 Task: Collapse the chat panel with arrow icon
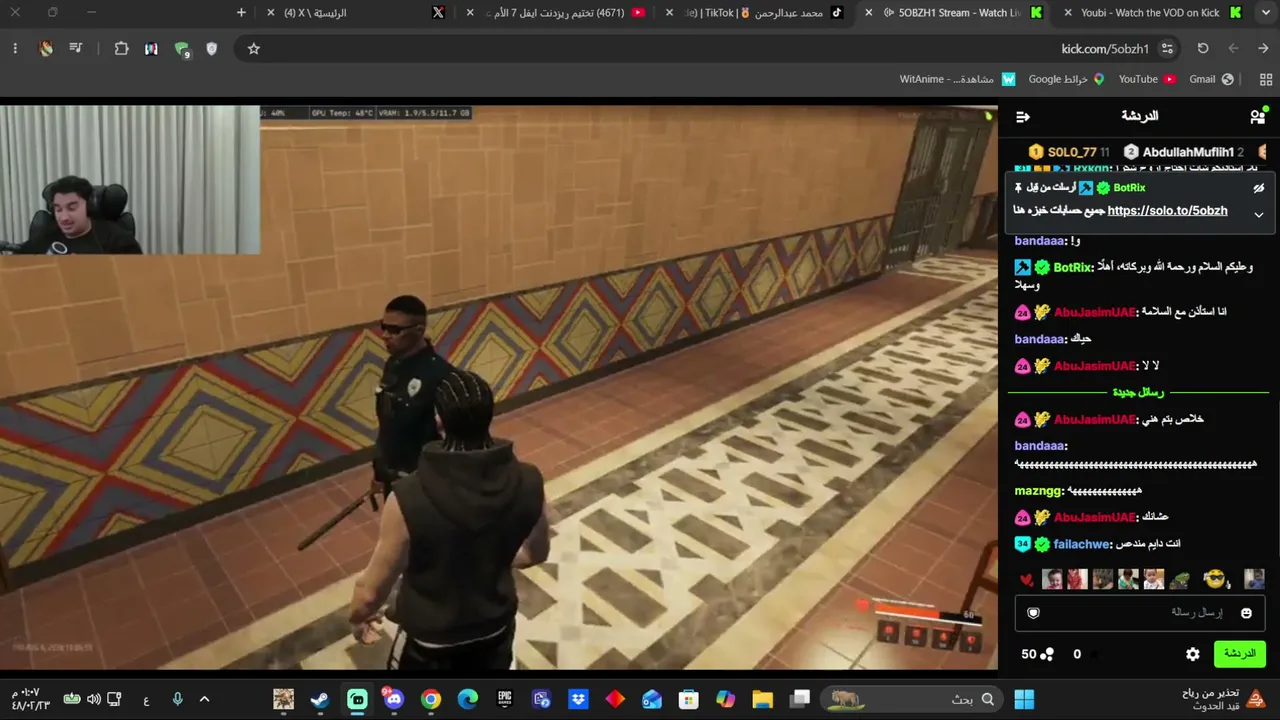pos(1022,117)
